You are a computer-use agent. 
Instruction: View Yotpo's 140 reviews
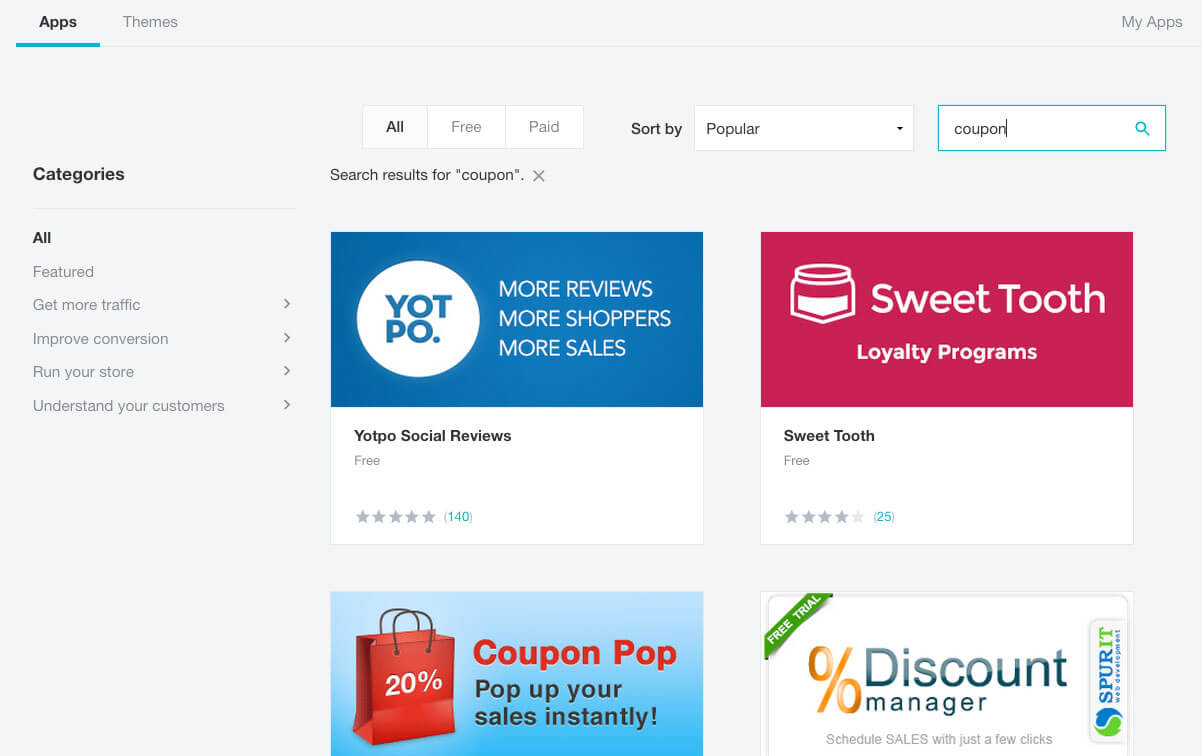point(458,517)
